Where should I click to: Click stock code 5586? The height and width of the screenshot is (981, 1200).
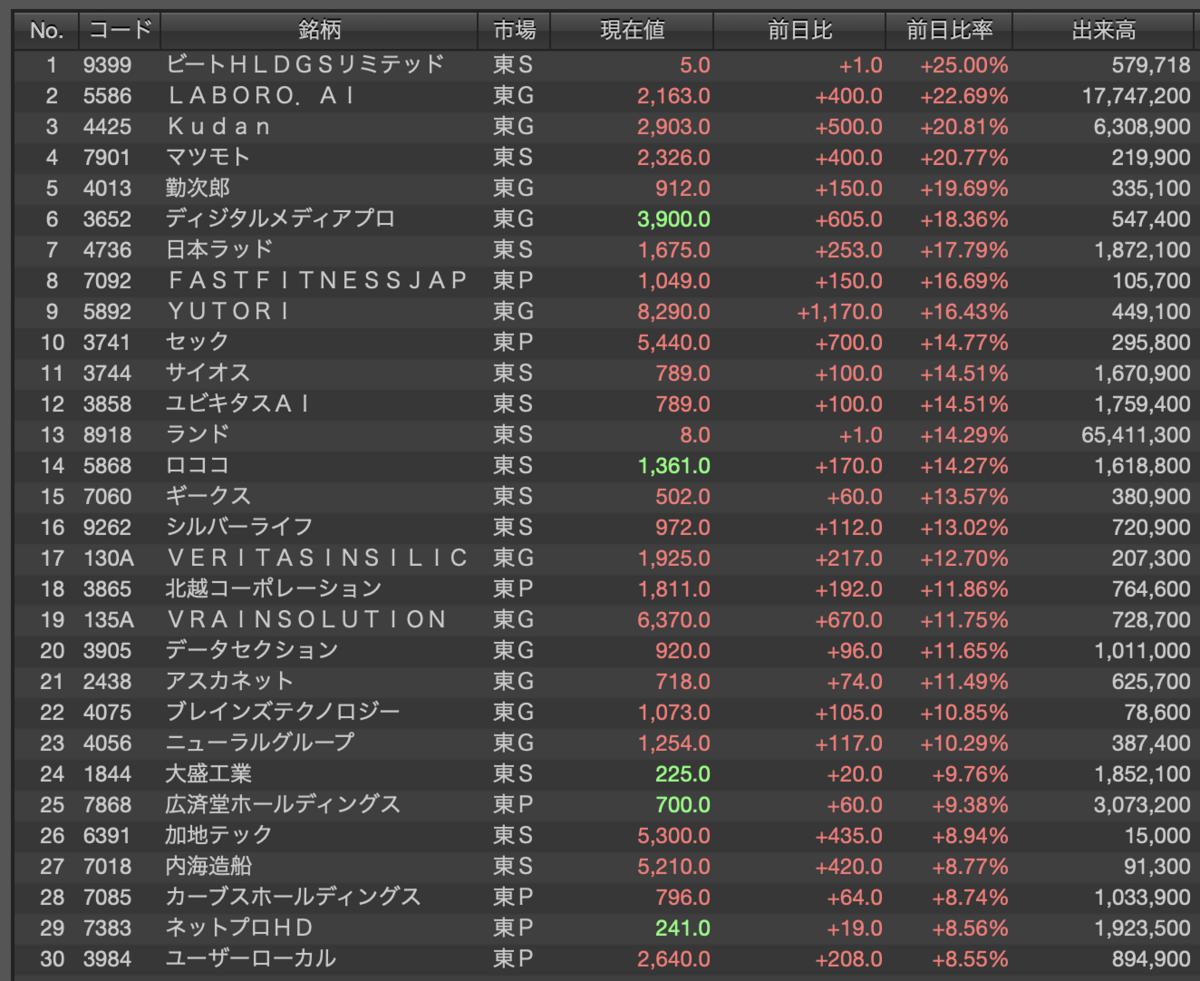[x=107, y=97]
